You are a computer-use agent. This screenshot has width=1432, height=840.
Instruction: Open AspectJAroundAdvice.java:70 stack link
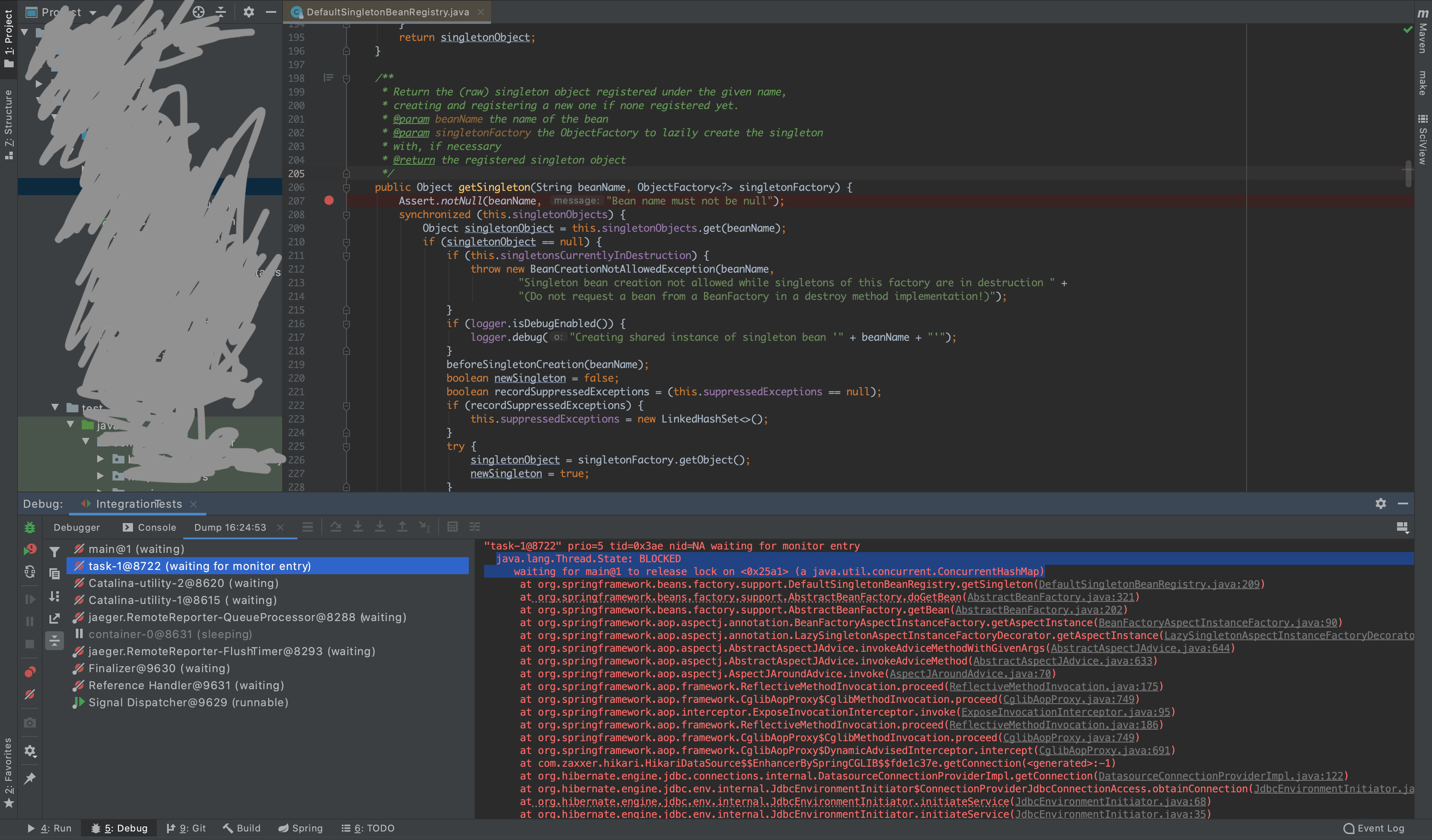click(x=970, y=673)
